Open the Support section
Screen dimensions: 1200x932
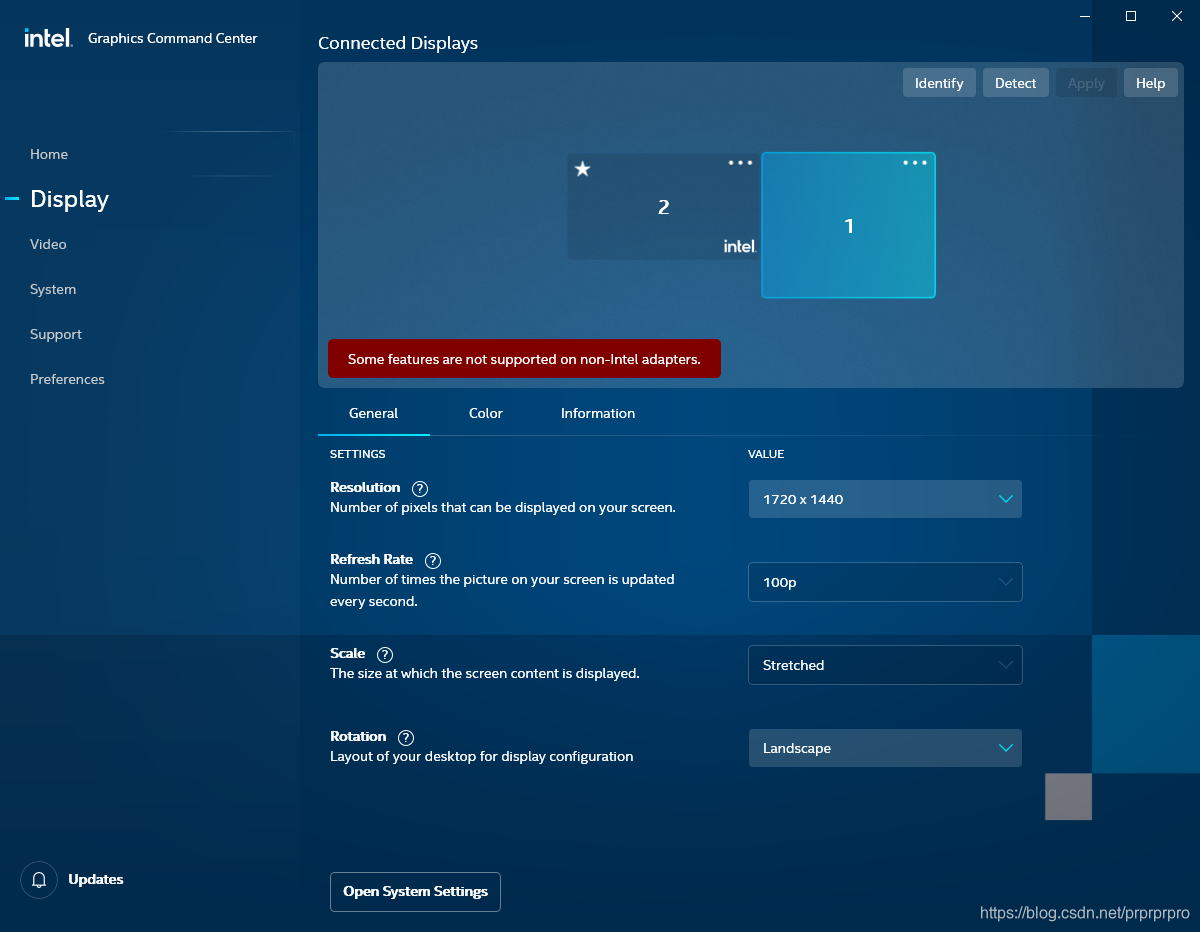pos(56,334)
